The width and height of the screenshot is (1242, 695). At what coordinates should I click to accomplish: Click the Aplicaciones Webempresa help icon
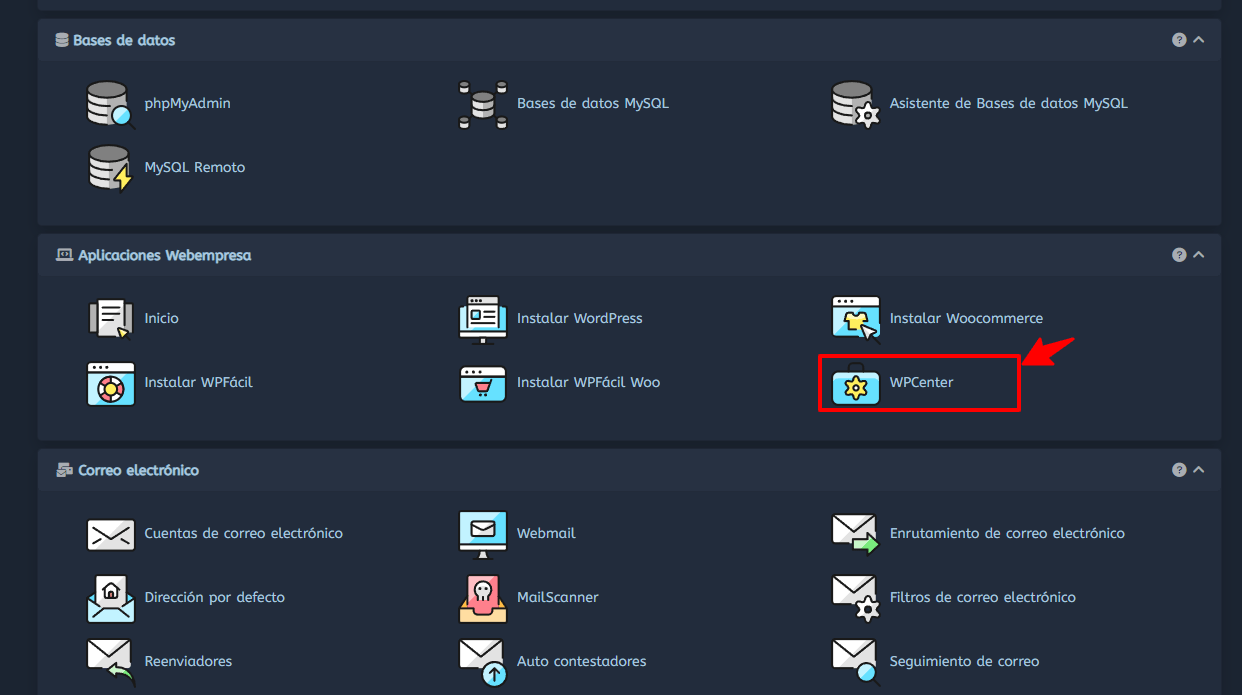1179,255
